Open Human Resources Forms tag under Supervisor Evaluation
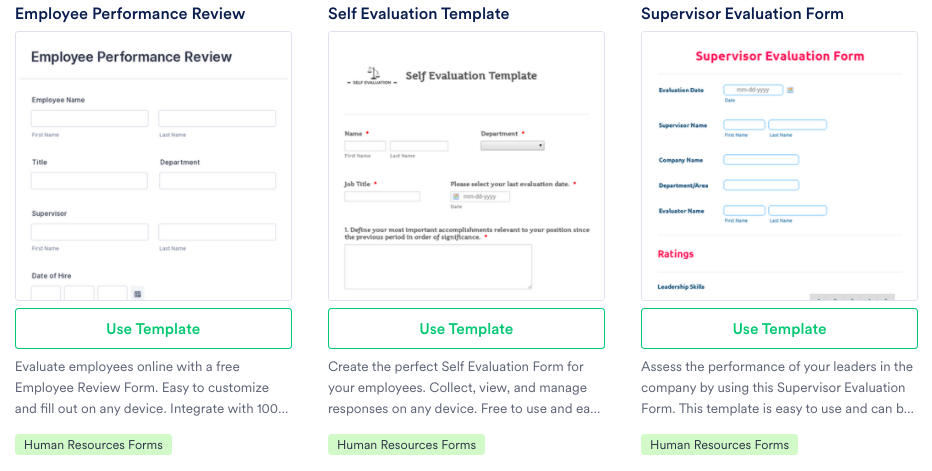 point(719,445)
